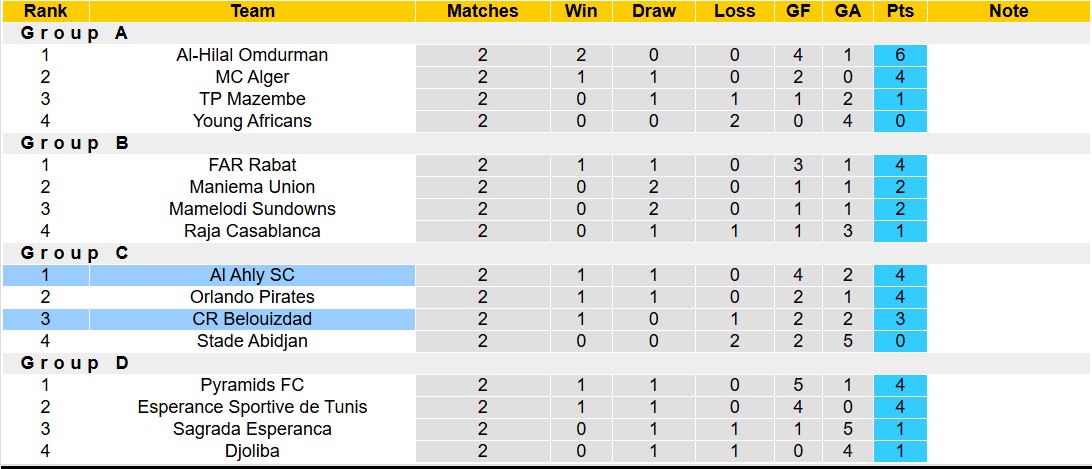The height and width of the screenshot is (469, 1092).
Task: Click the Matches column header
Action: (x=482, y=11)
